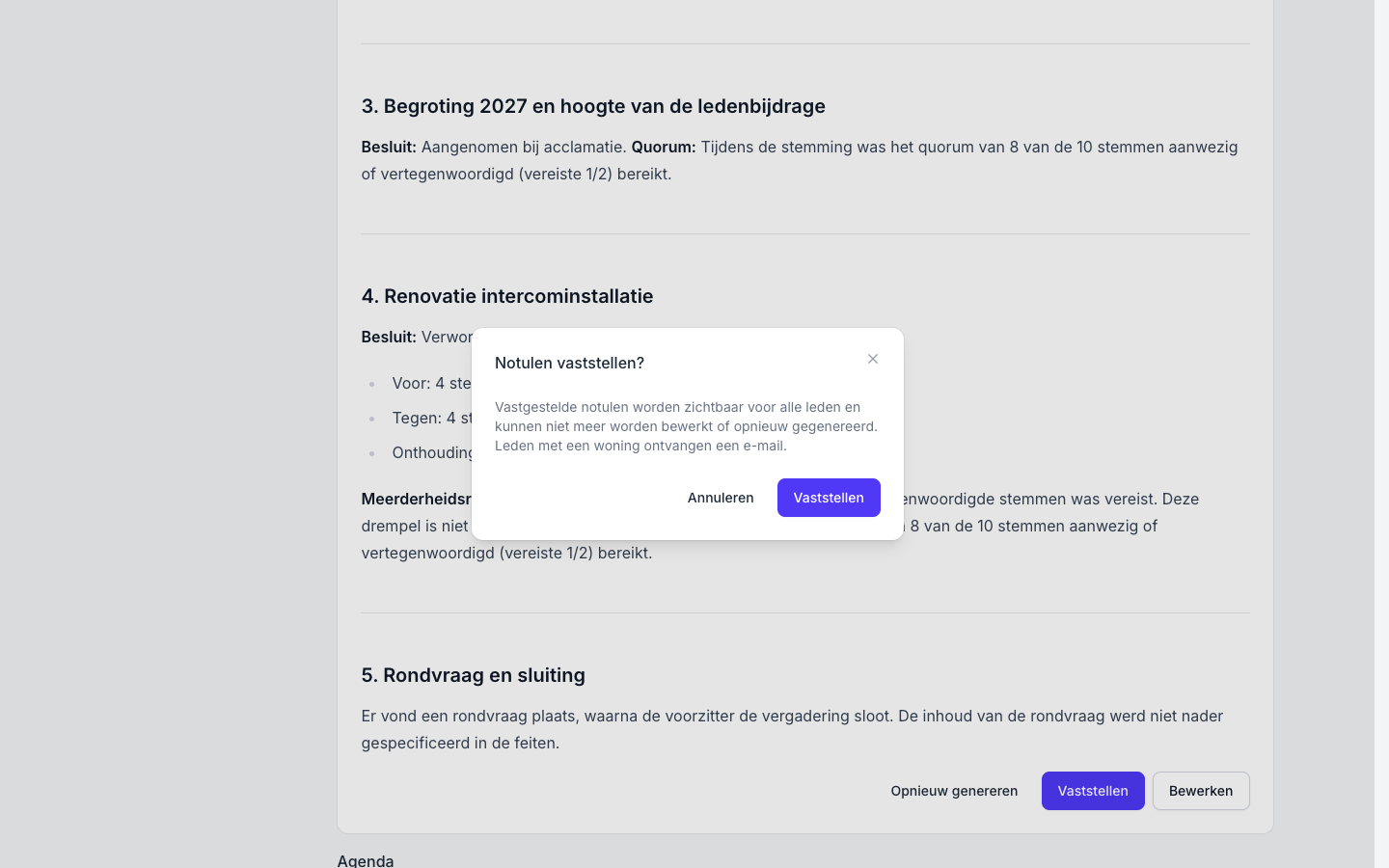Image resolution: width=1389 pixels, height=868 pixels.
Task: Confirm with Vaststellen in the dialog
Action: tap(829, 498)
